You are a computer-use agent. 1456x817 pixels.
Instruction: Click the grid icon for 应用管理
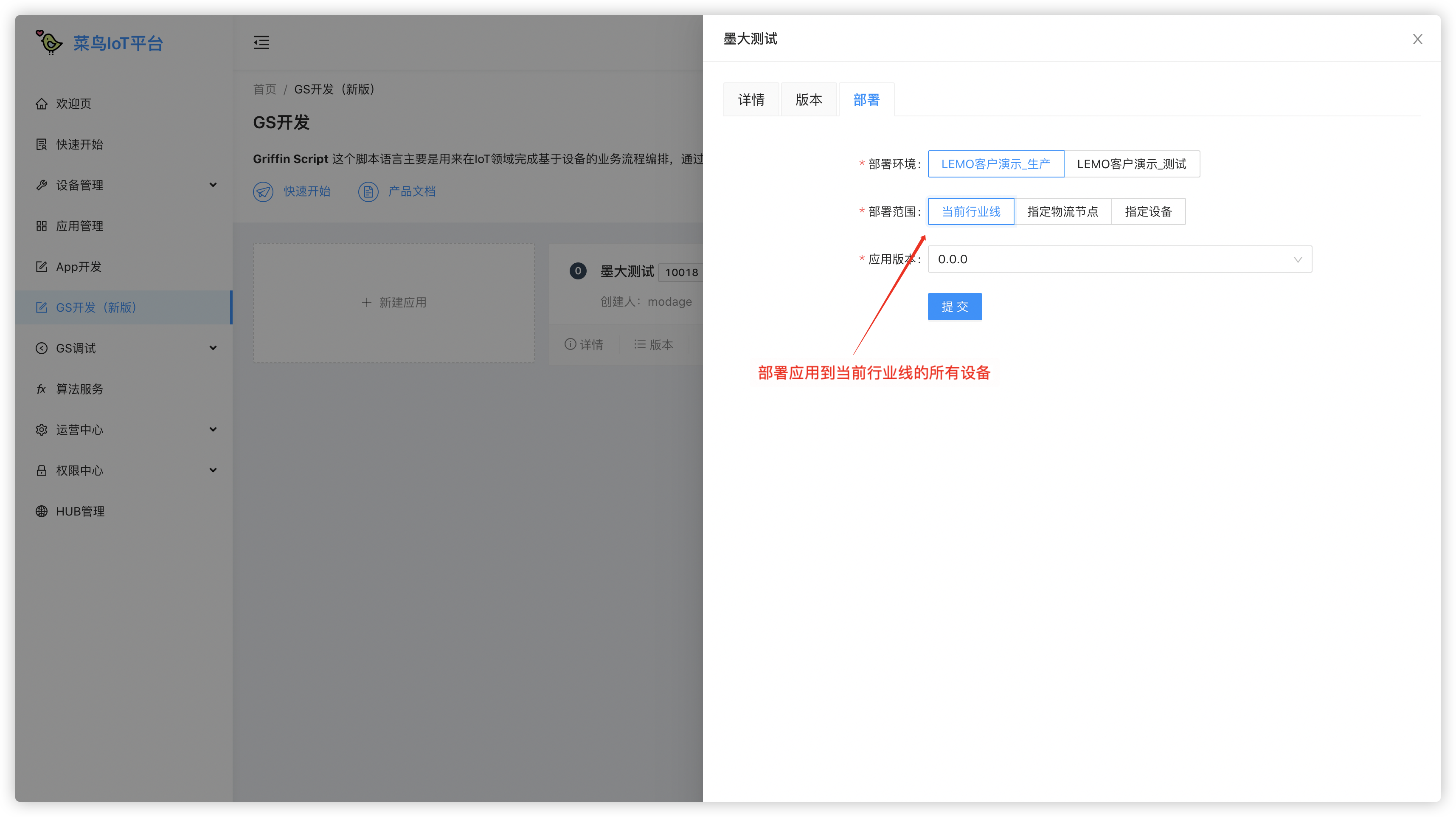[x=41, y=226]
